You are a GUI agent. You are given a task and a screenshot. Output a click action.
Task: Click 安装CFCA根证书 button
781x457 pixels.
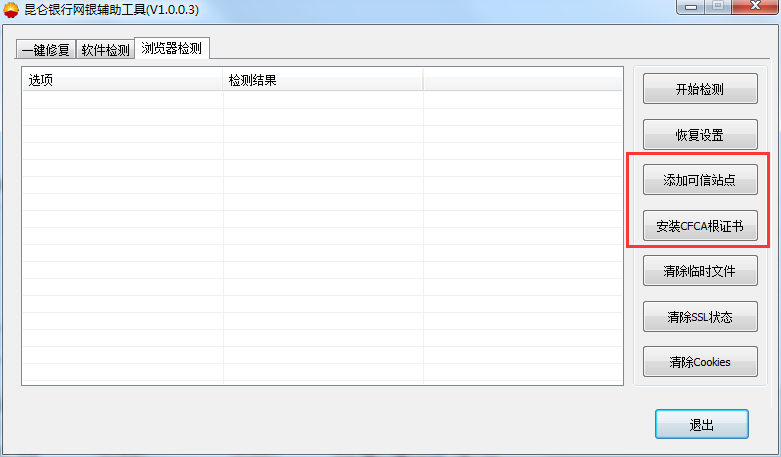coord(700,226)
